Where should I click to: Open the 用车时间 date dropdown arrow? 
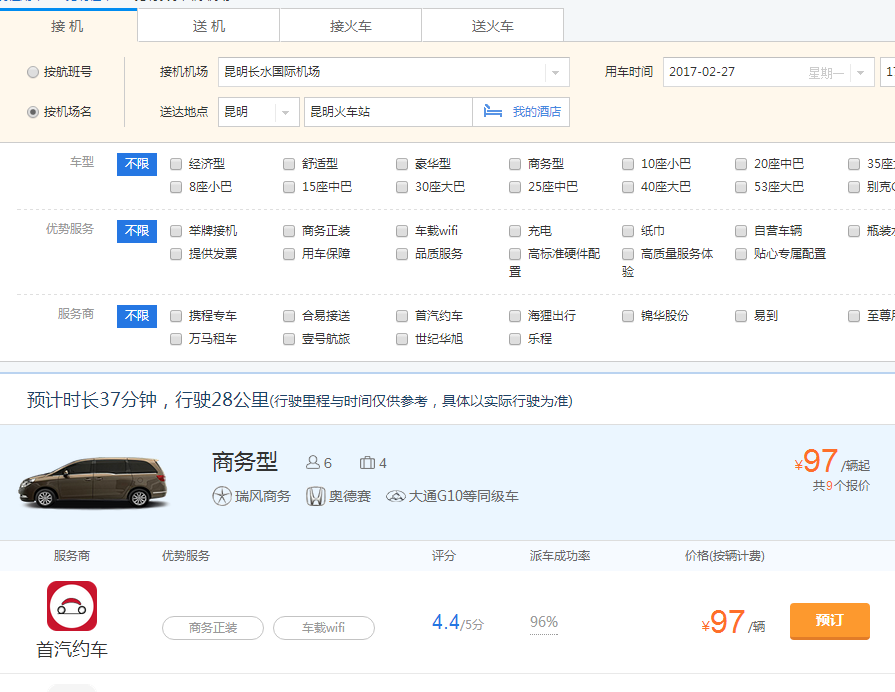point(861,73)
